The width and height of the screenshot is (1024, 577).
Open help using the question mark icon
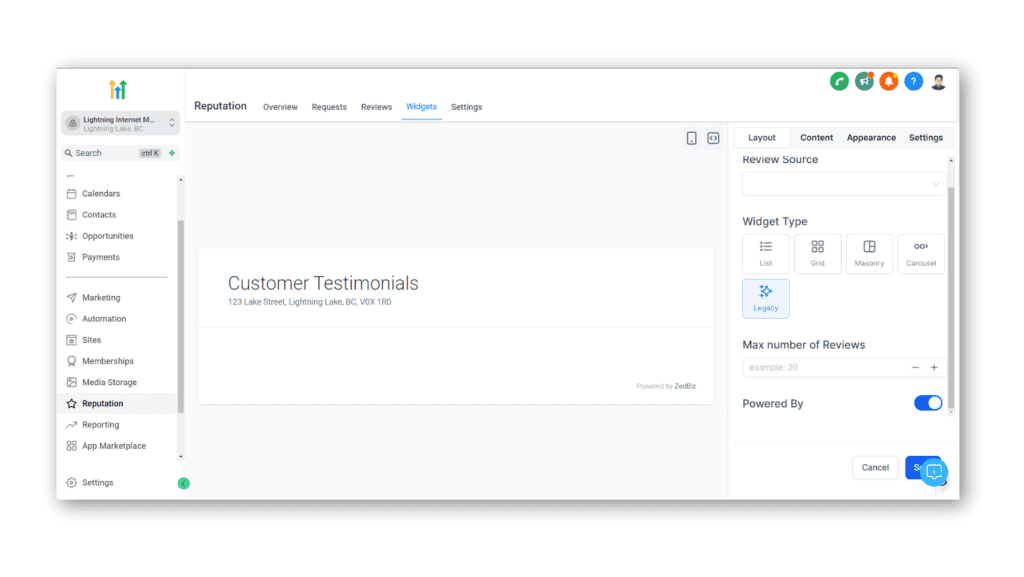click(x=913, y=81)
